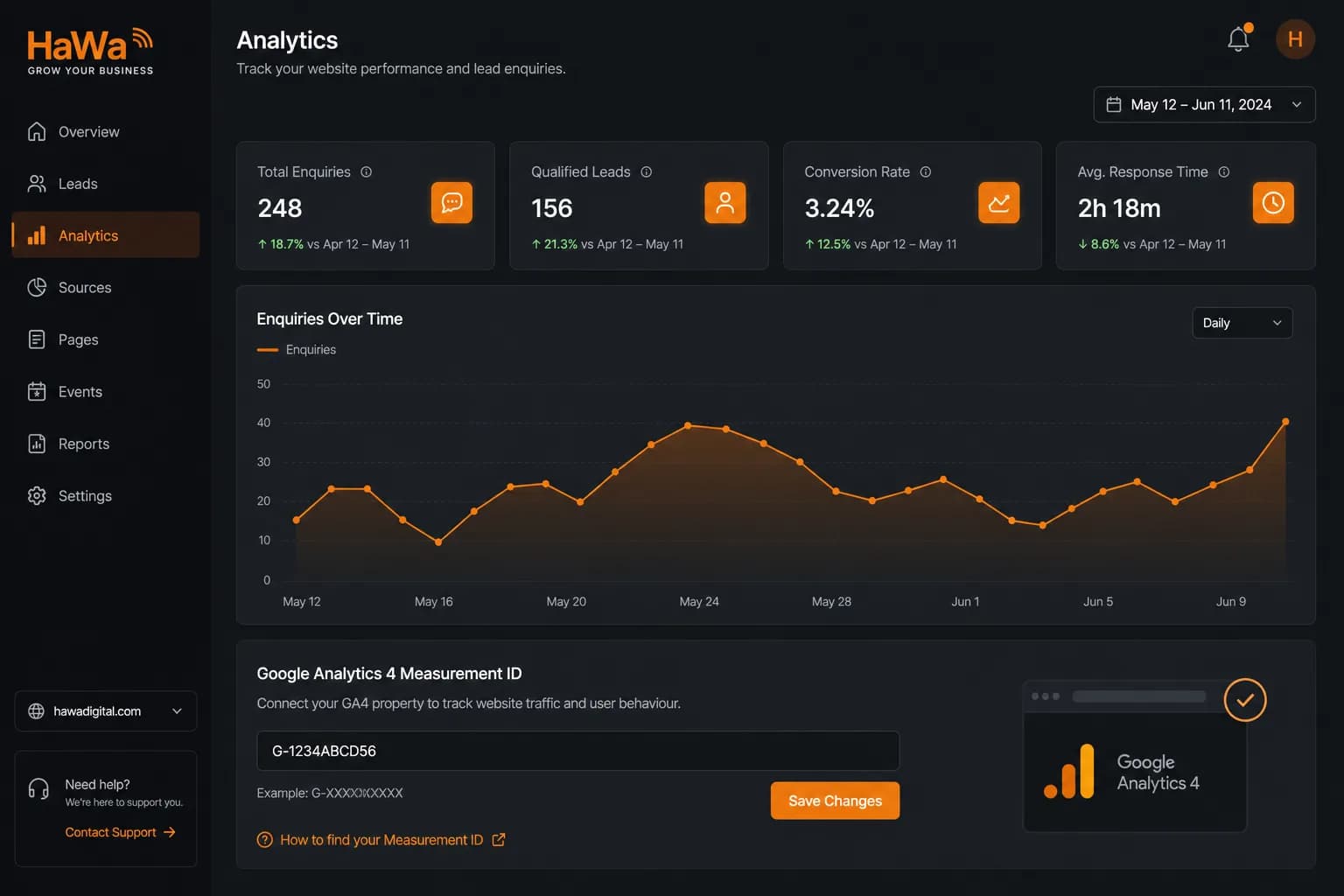
Task: Click the Enquiries Over Time heading
Action: click(330, 318)
